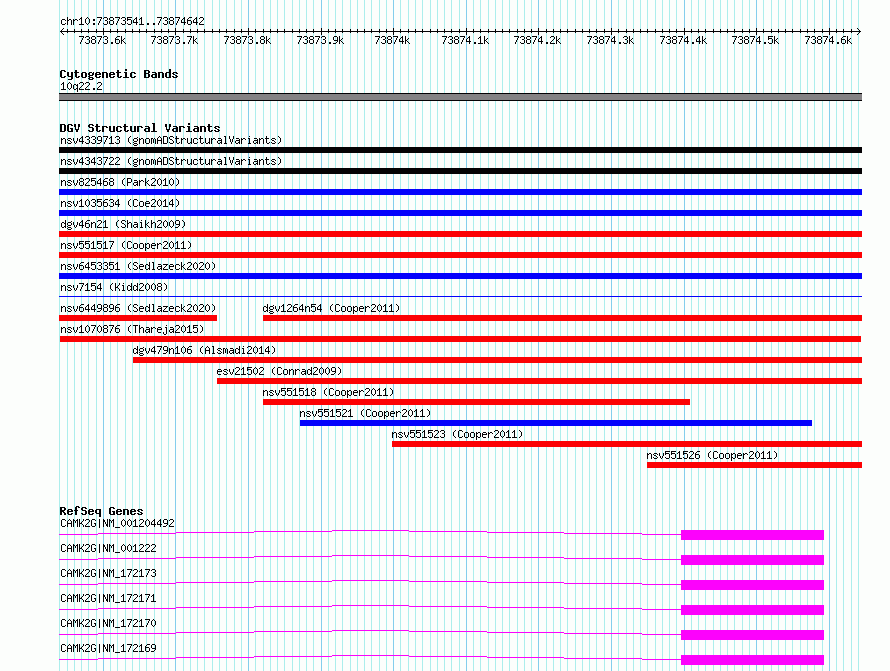Click the nsv4339713 gnomAD variant black bar

pos(460,150)
